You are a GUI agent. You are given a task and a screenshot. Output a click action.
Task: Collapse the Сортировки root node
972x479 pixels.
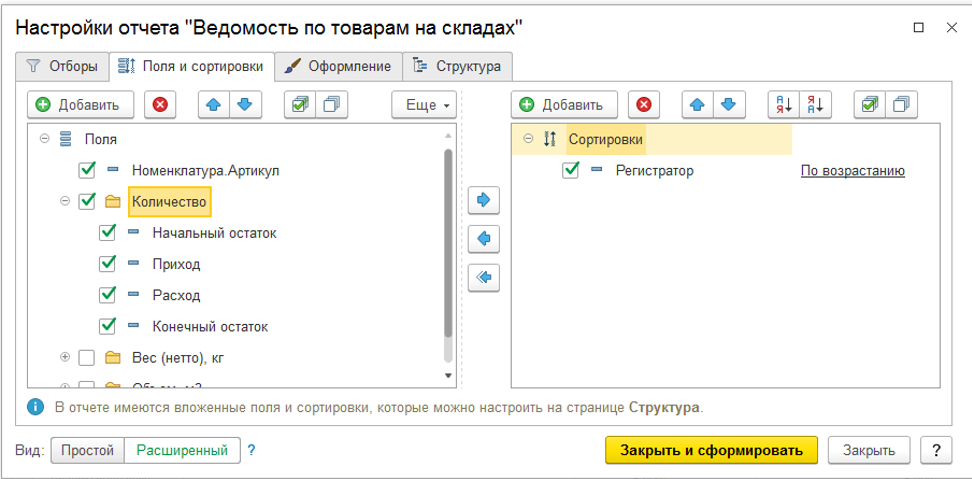(528, 139)
